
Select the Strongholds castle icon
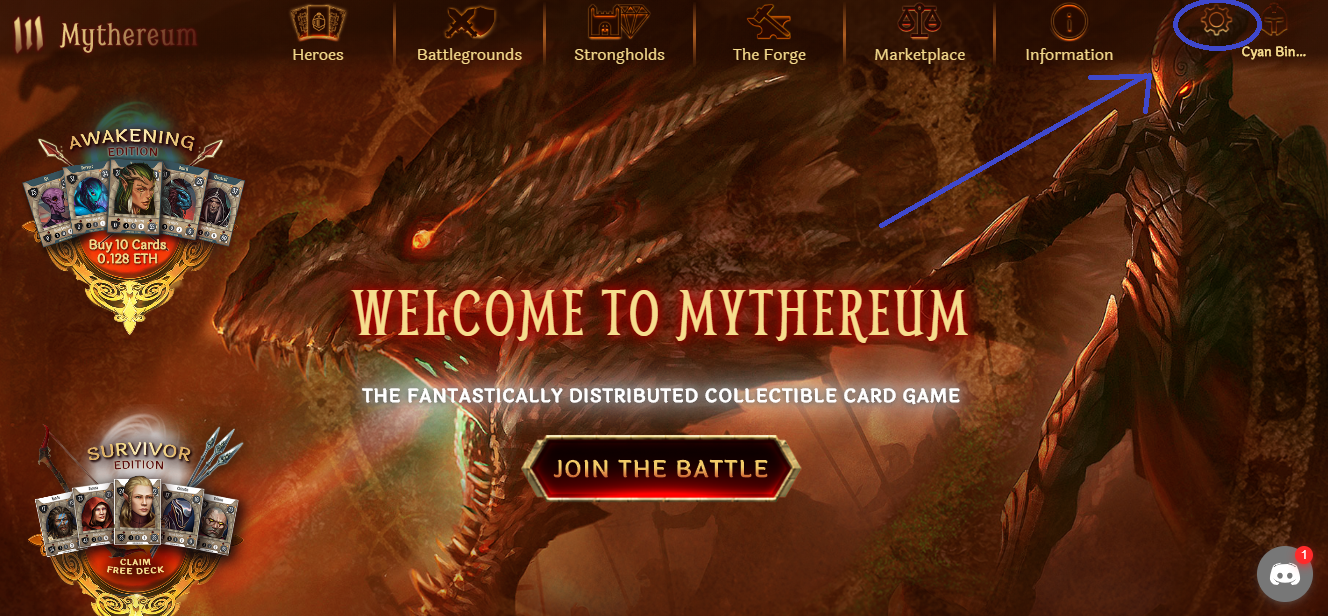(x=619, y=23)
